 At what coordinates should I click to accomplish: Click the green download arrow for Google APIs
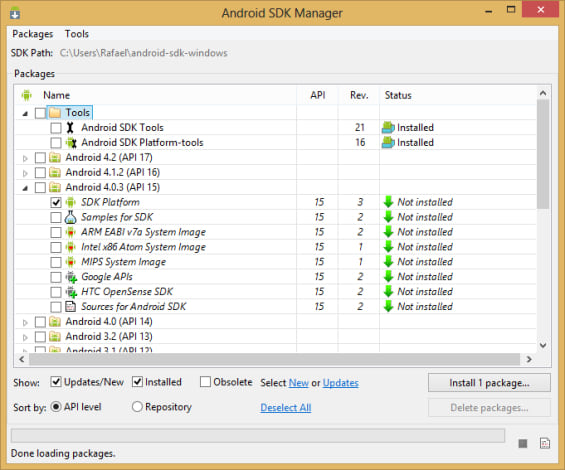(388, 277)
